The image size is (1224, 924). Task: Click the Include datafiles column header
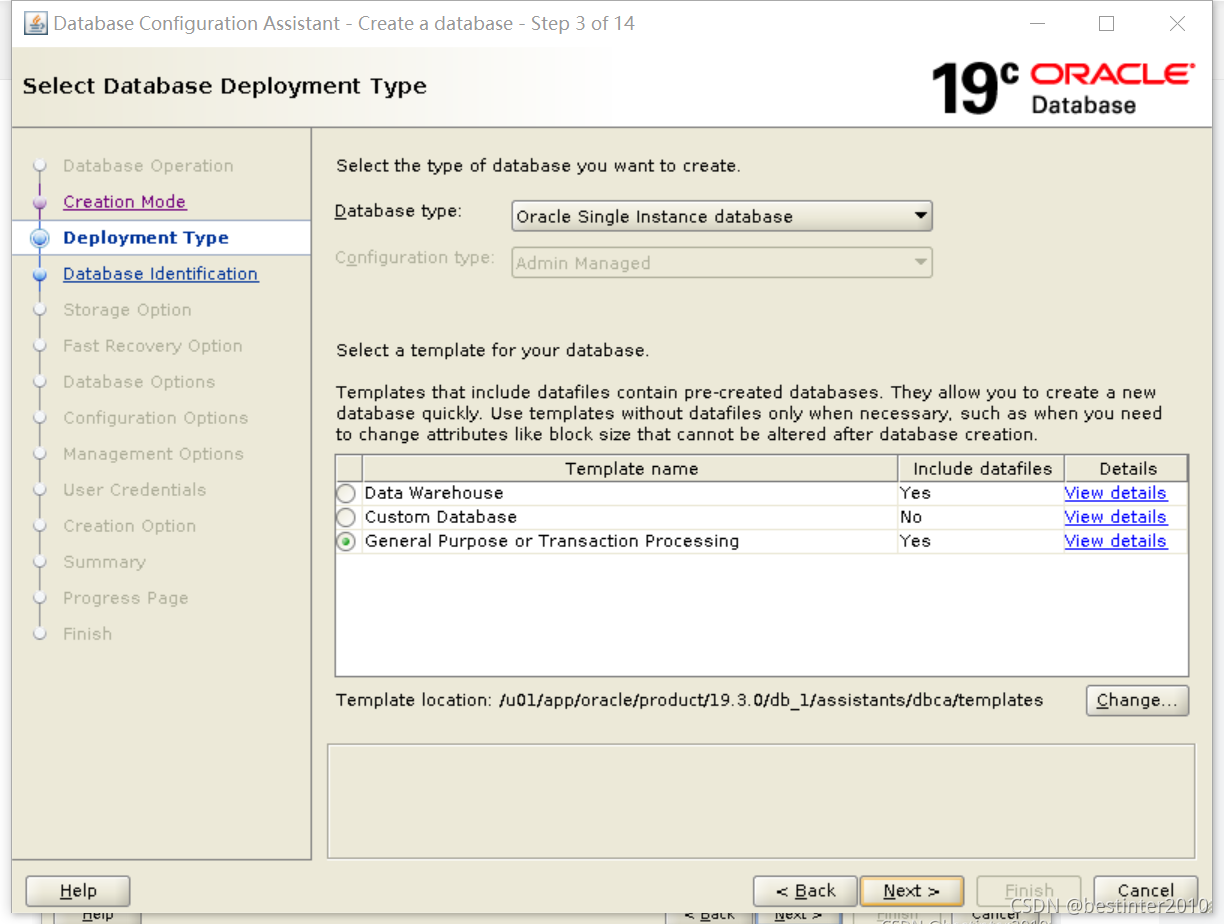982,468
